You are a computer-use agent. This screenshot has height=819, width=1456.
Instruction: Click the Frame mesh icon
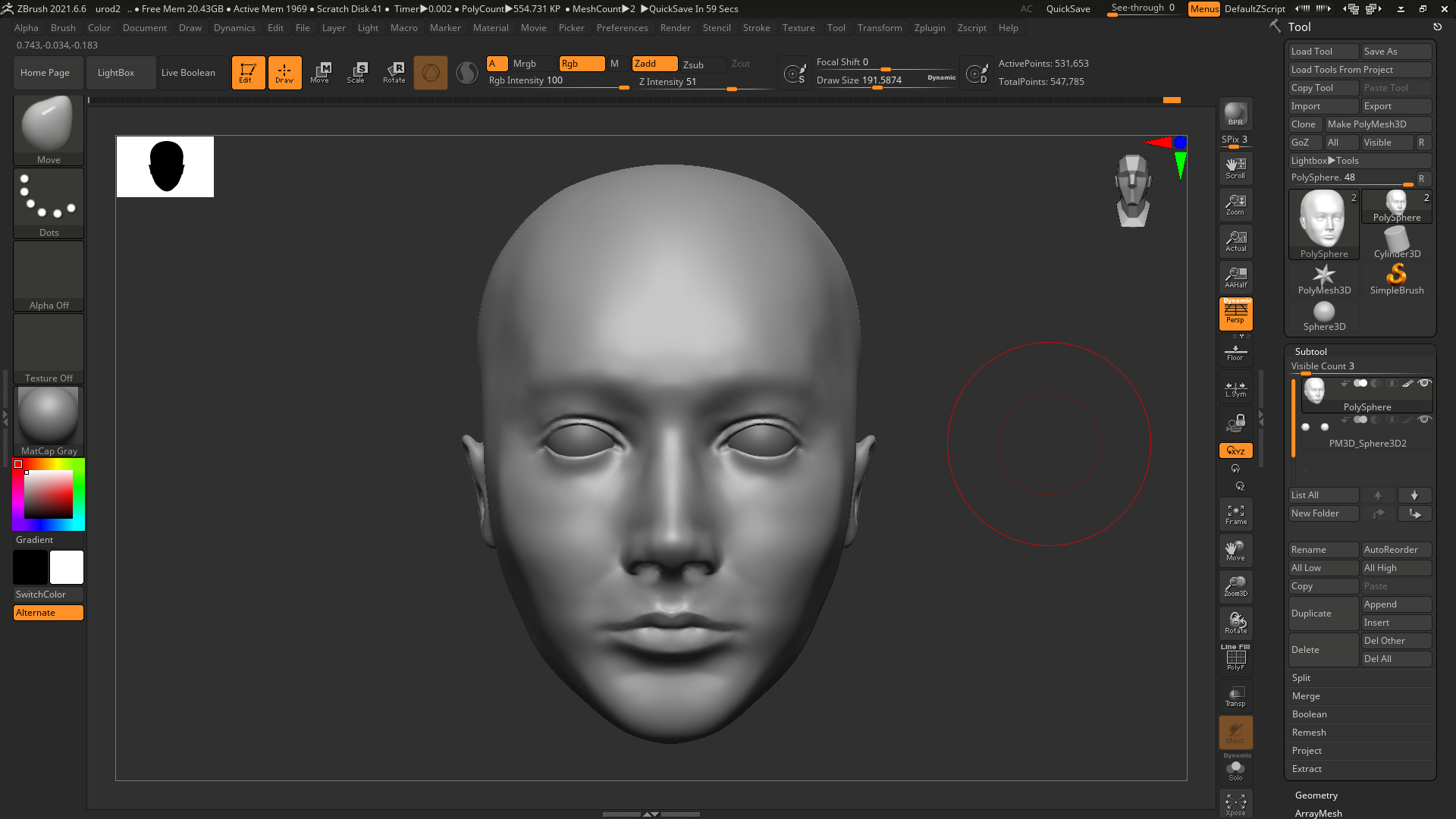click(1235, 514)
